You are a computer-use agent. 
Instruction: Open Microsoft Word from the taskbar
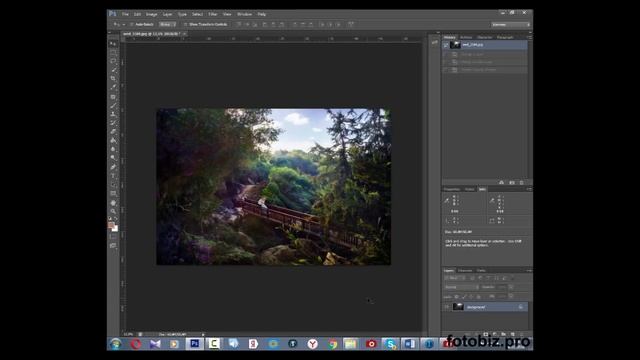point(409,344)
